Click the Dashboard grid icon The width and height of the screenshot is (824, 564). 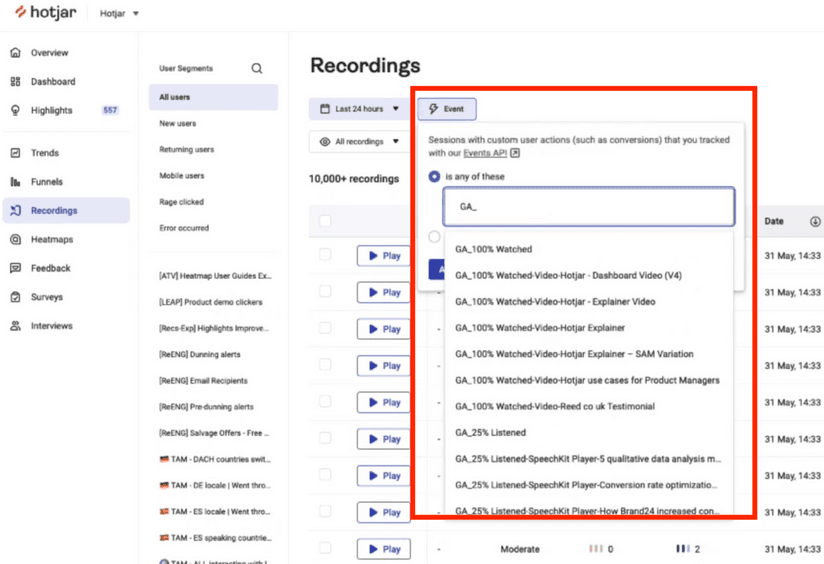pyautogui.click(x=15, y=81)
